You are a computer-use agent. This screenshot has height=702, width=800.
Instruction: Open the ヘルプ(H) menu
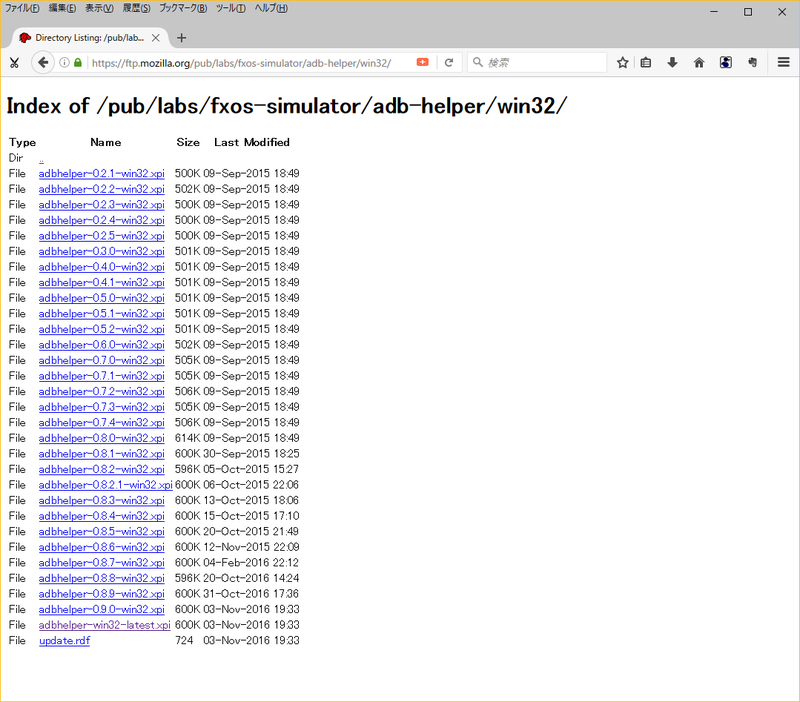tap(271, 8)
